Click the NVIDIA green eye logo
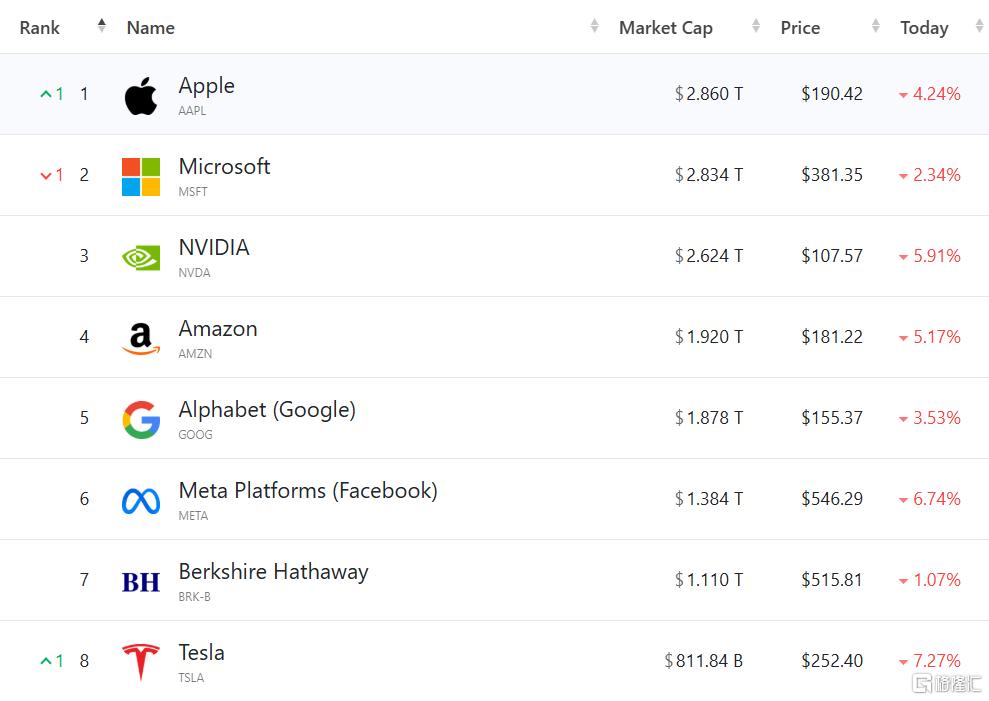The width and height of the screenshot is (989, 701). [141, 257]
